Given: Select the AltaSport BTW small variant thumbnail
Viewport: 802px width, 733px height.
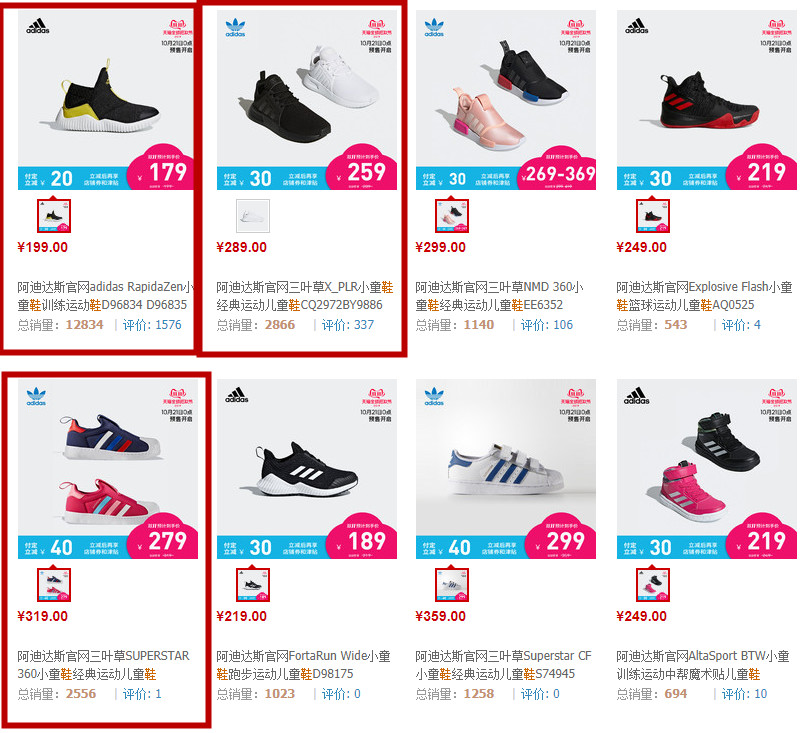Looking at the screenshot, I should 653,585.
